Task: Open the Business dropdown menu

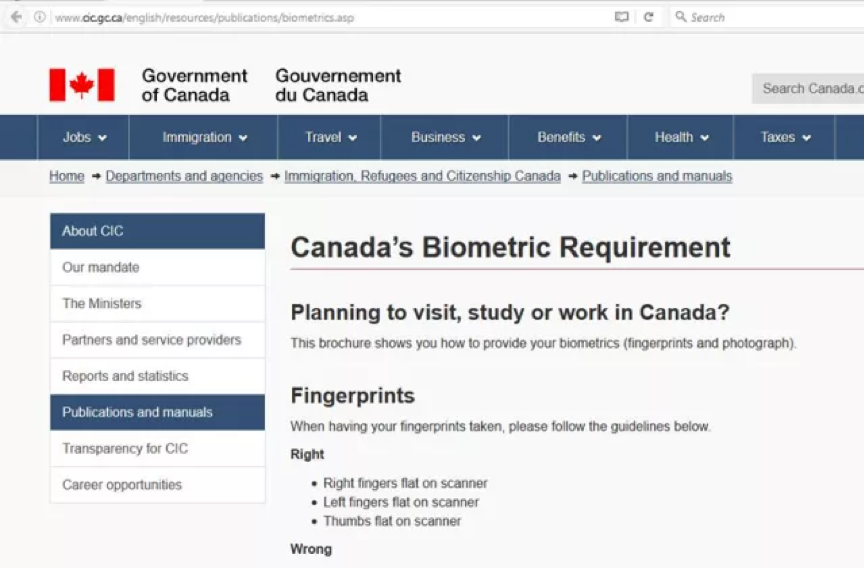Action: pos(445,137)
